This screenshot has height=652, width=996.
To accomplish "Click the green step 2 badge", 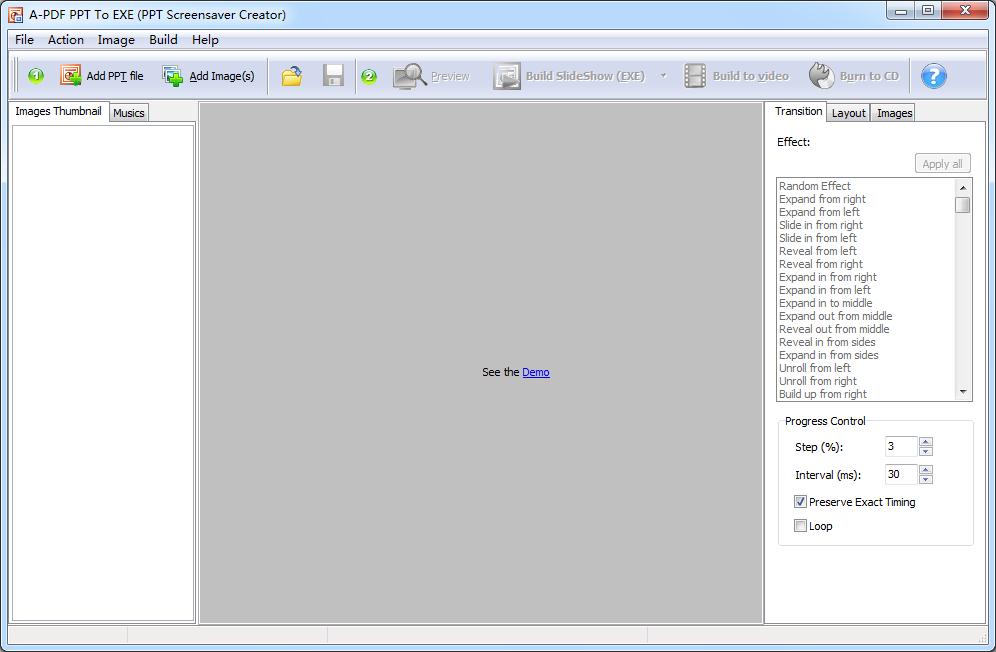I will click(369, 76).
